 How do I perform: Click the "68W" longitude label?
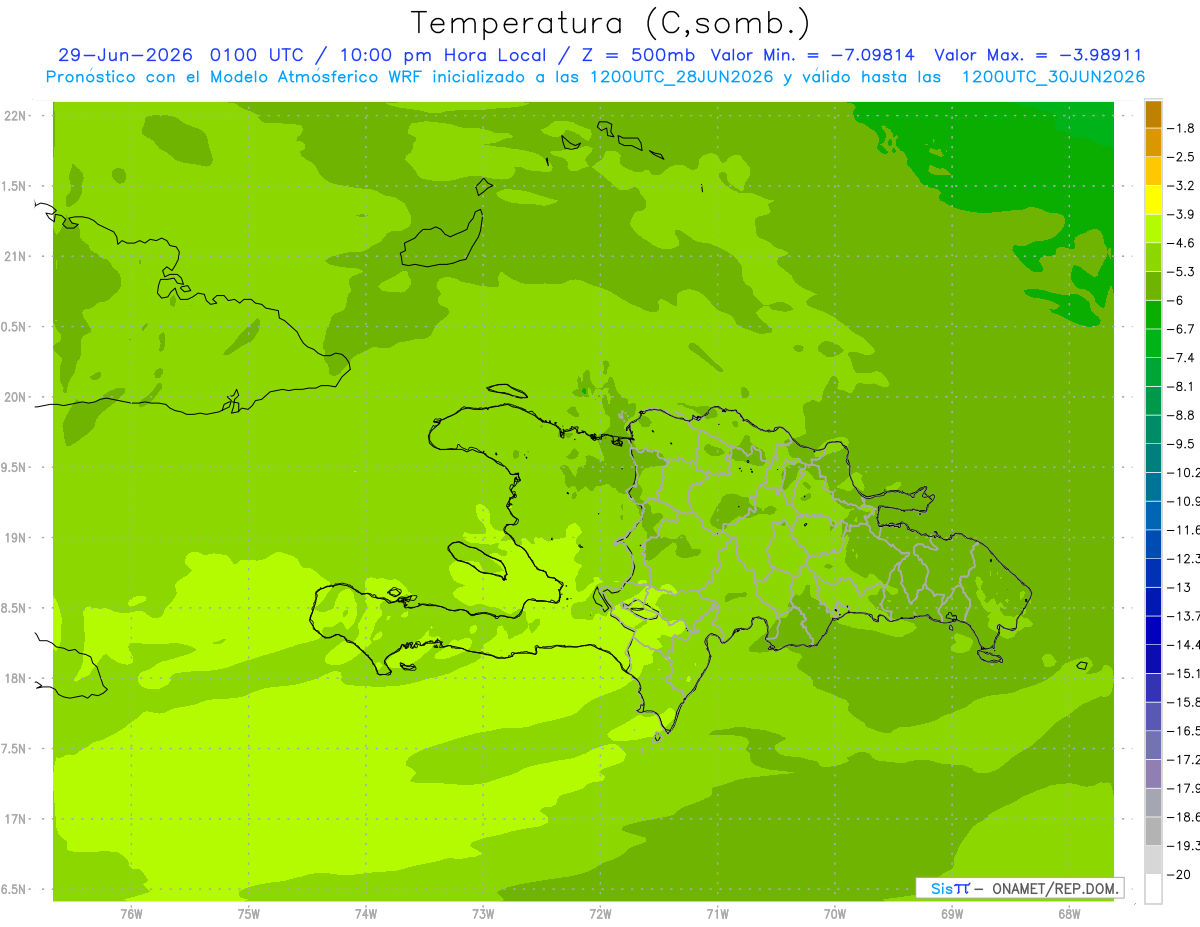click(1069, 914)
